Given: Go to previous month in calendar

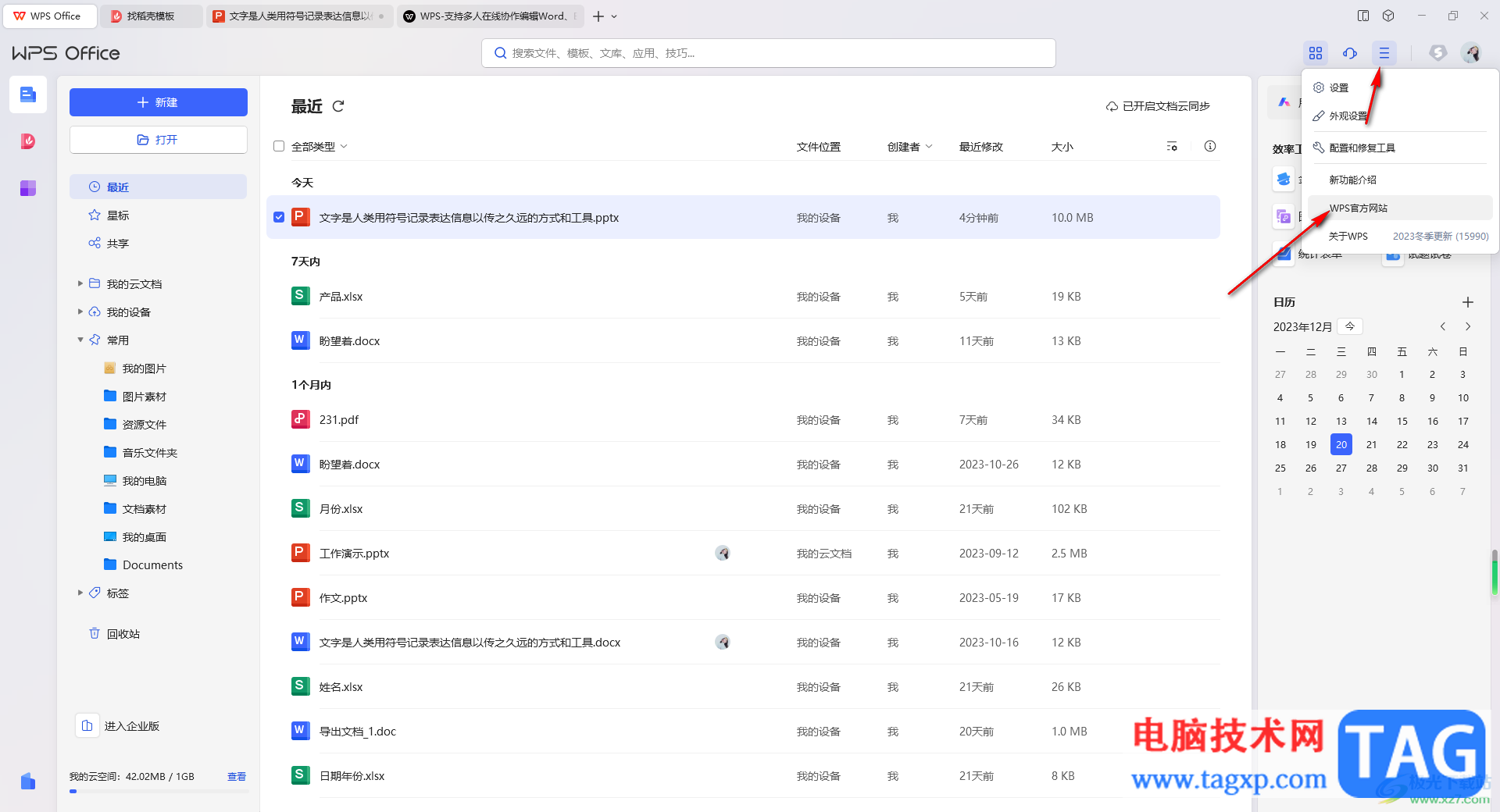Looking at the screenshot, I should pyautogui.click(x=1443, y=326).
